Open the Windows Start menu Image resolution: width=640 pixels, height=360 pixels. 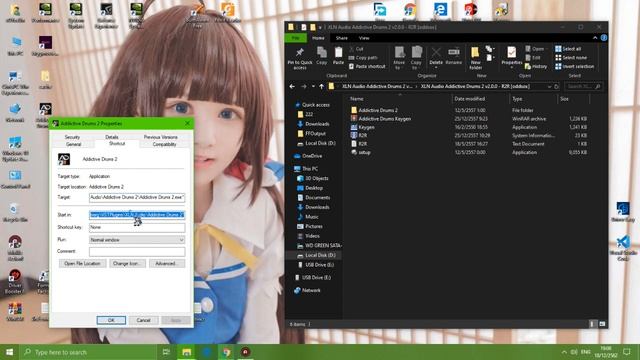pos(9,352)
